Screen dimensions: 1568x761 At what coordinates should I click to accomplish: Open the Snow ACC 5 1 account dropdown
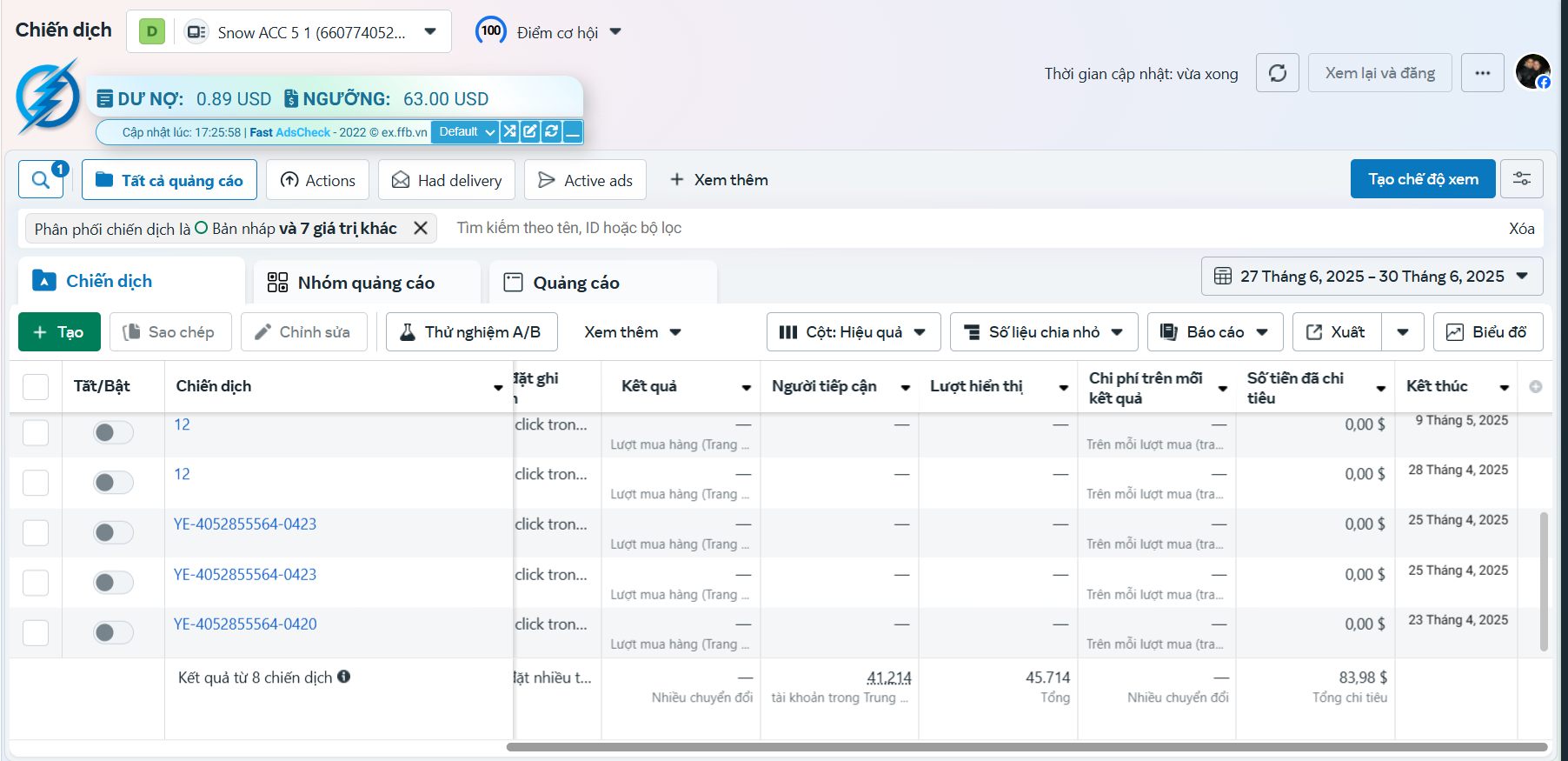[289, 32]
